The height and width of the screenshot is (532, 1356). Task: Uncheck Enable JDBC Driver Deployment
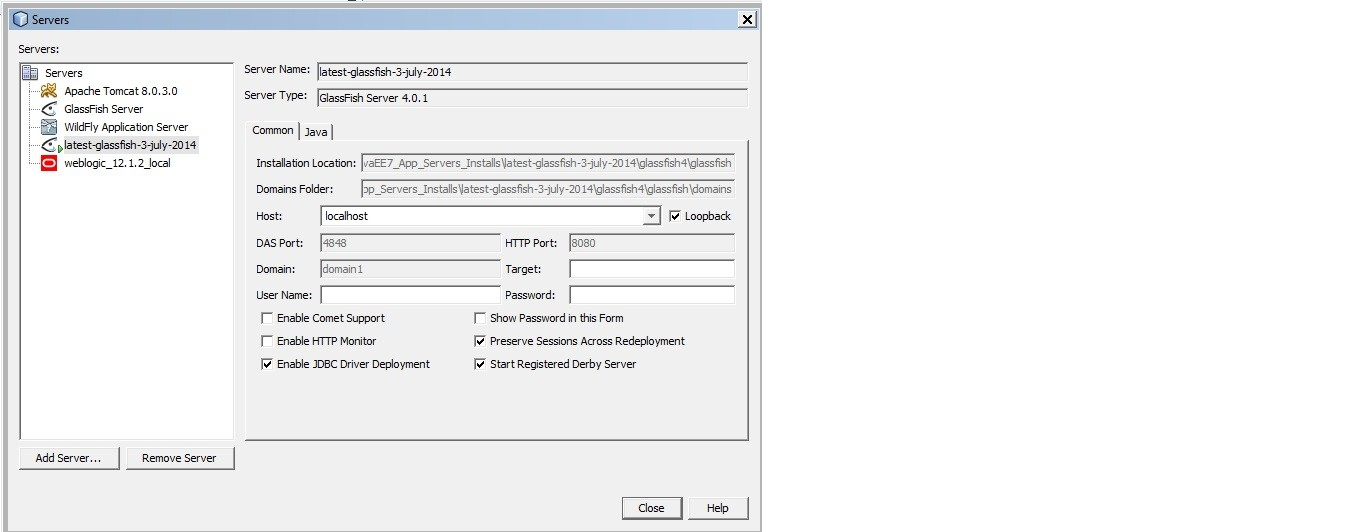coord(267,364)
